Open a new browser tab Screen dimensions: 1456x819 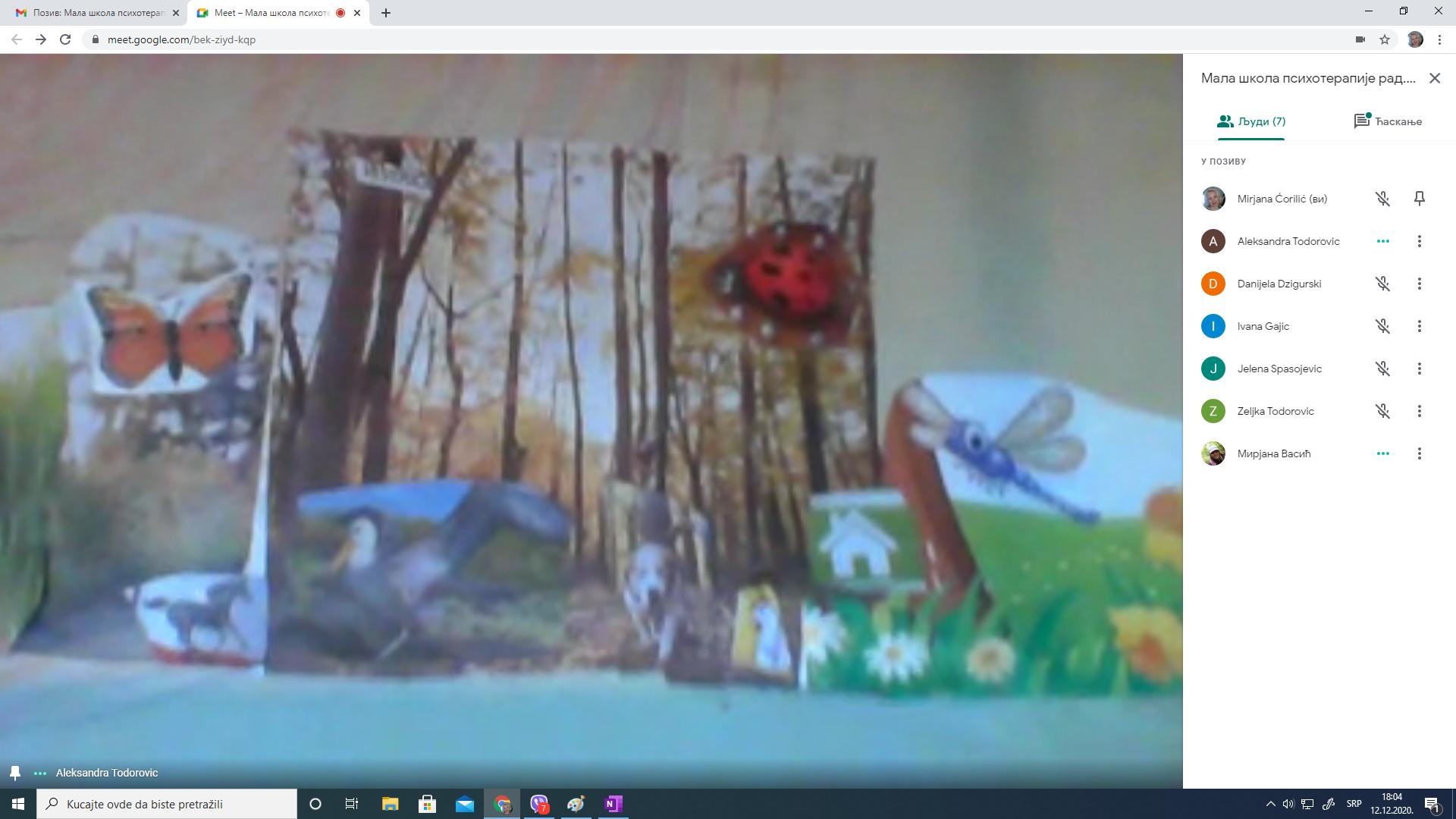click(x=385, y=13)
